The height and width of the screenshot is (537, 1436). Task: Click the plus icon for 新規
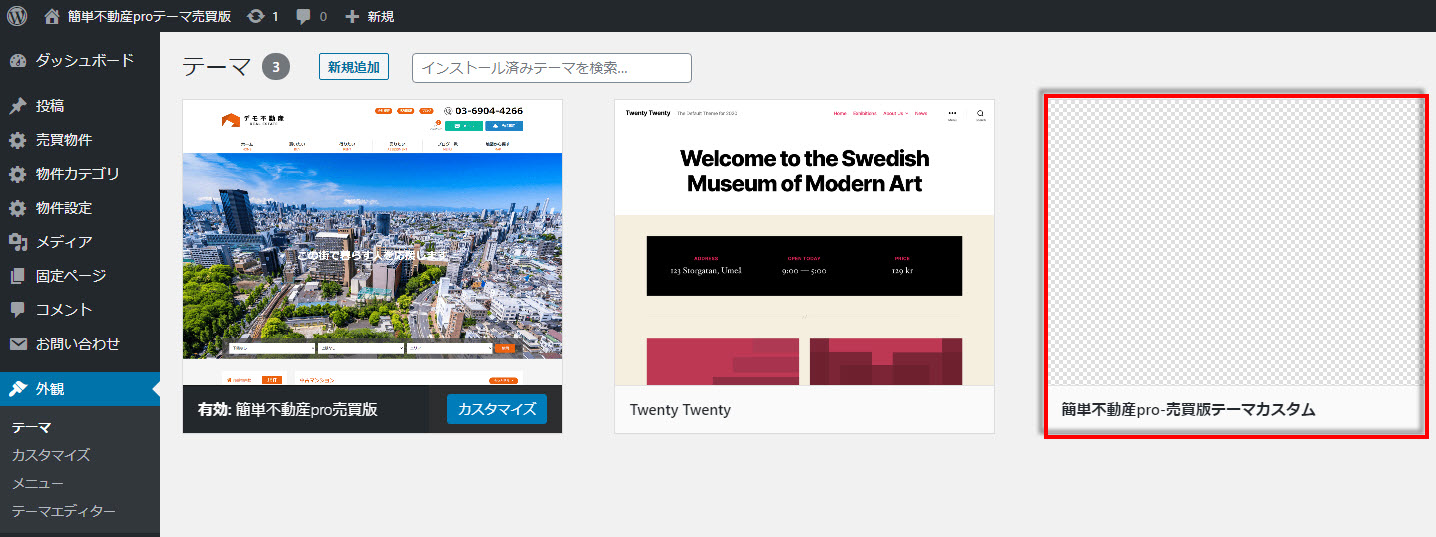(x=351, y=16)
